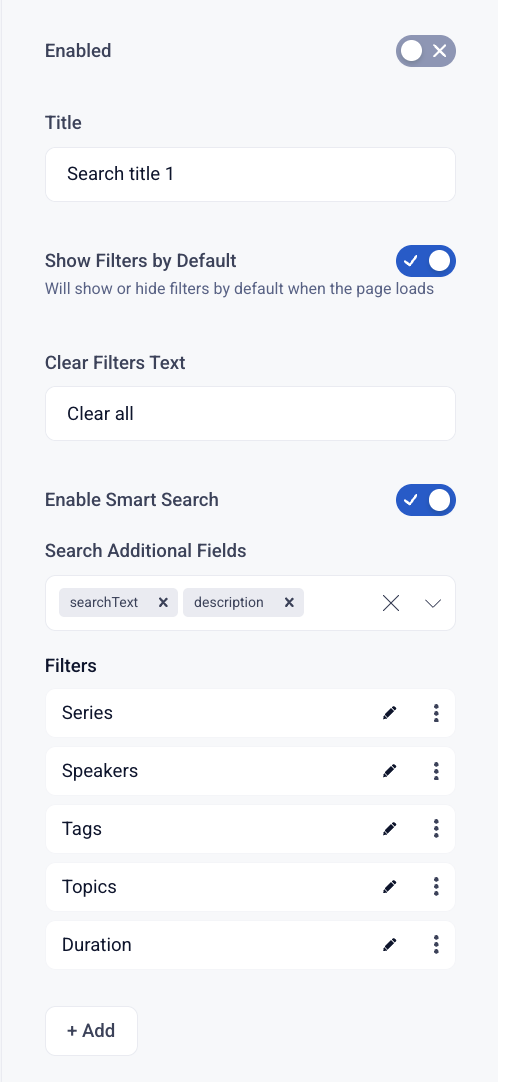Clear all selected additional search fields

[x=391, y=603]
